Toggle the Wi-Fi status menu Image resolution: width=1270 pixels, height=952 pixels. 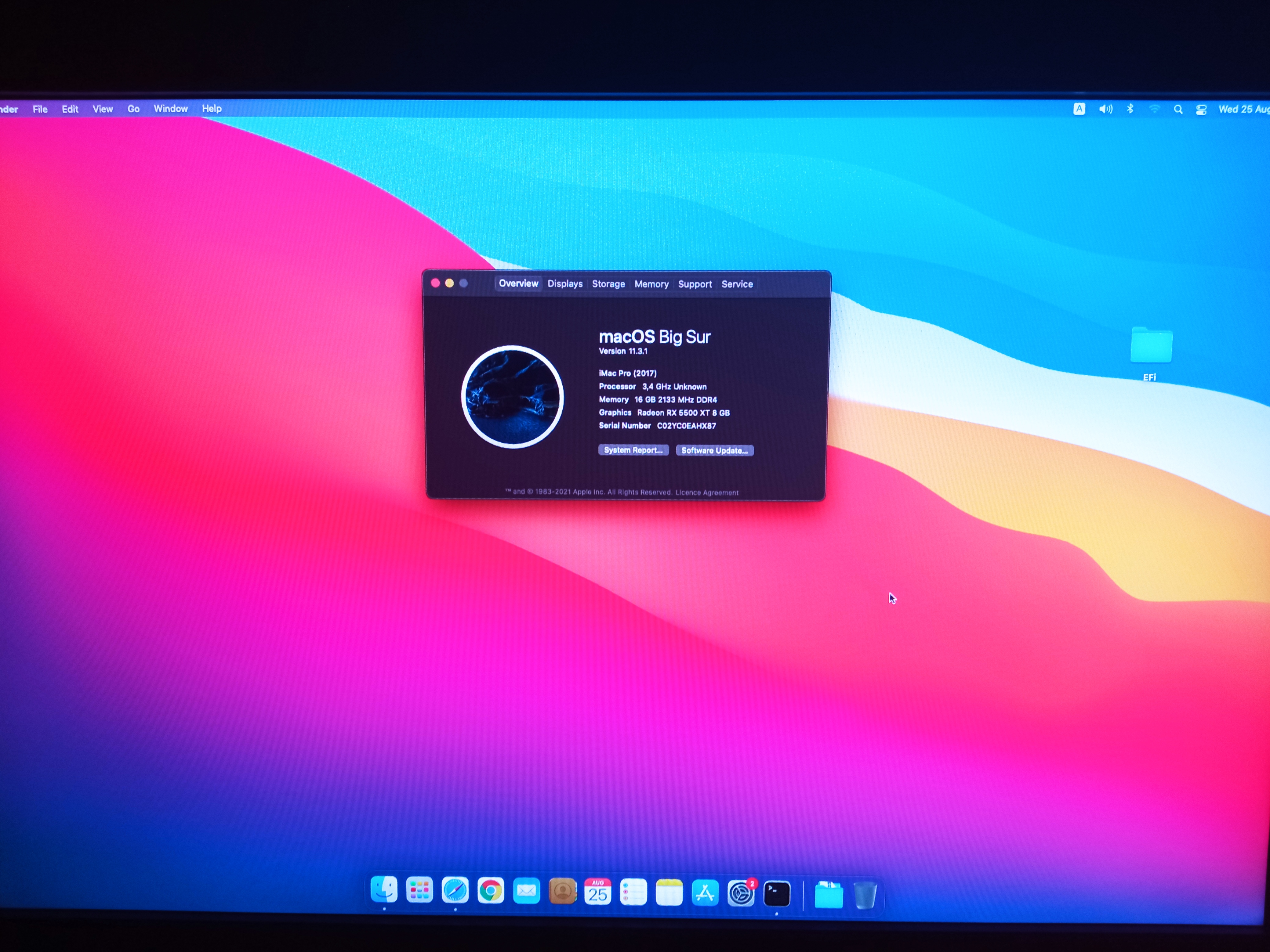click(1155, 109)
